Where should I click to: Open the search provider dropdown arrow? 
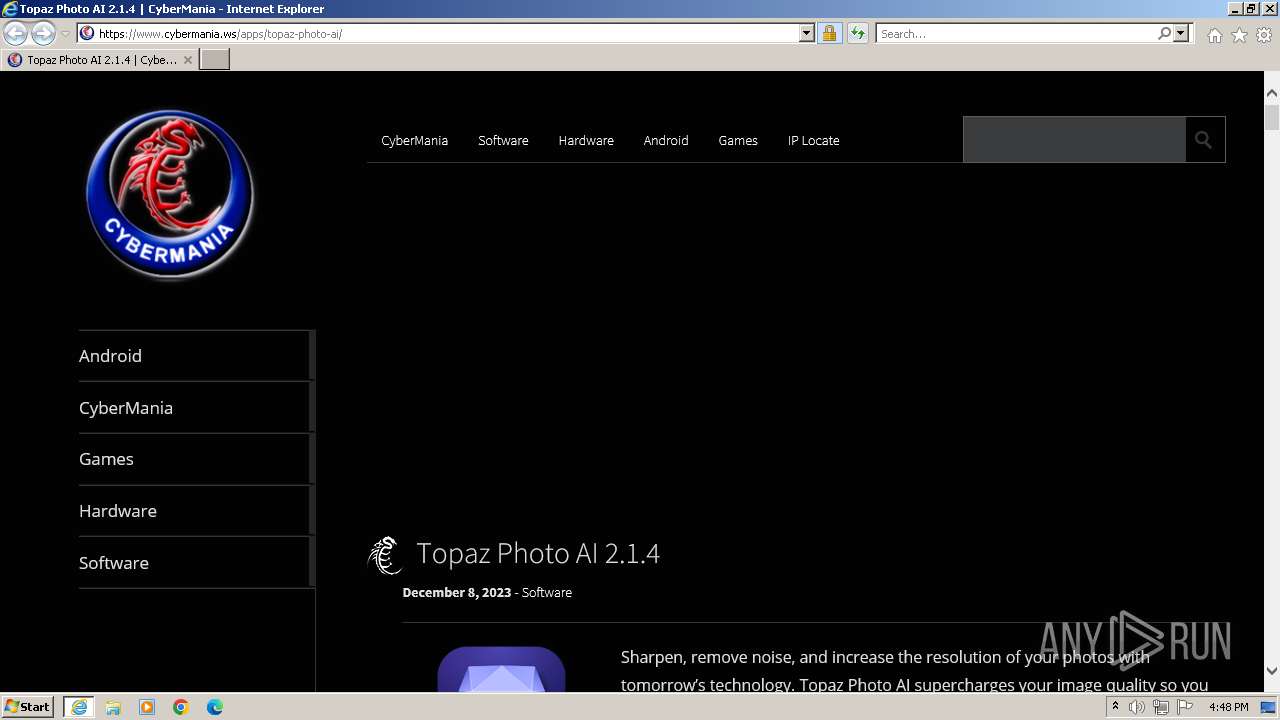click(1181, 34)
